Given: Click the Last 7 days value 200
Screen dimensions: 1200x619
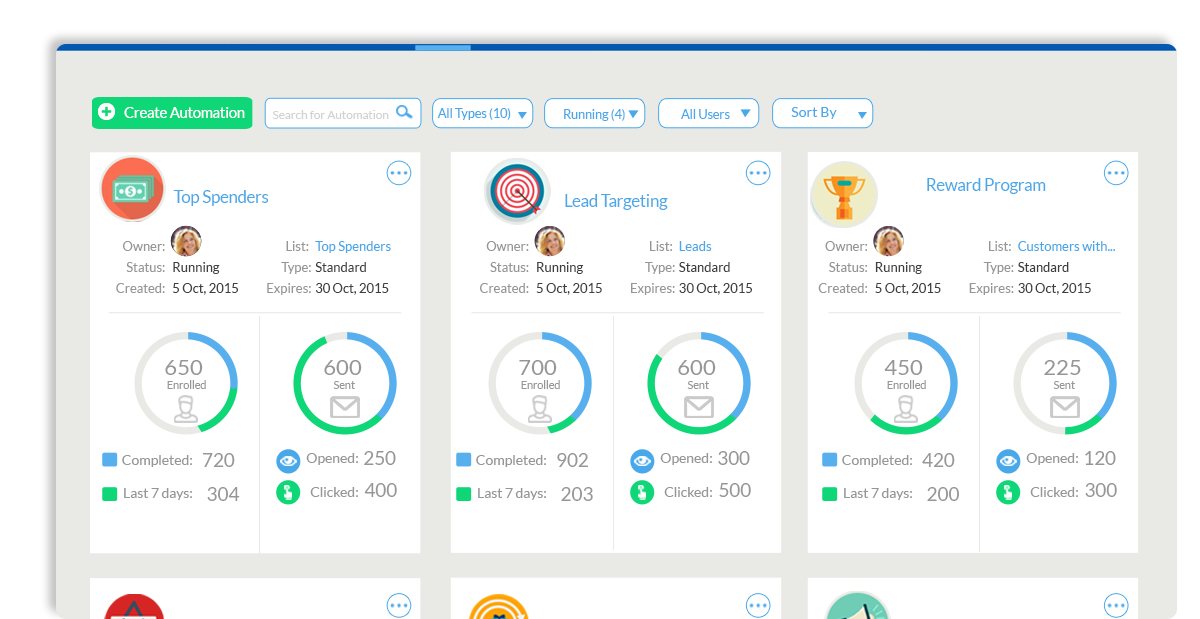Looking at the screenshot, I should (943, 494).
